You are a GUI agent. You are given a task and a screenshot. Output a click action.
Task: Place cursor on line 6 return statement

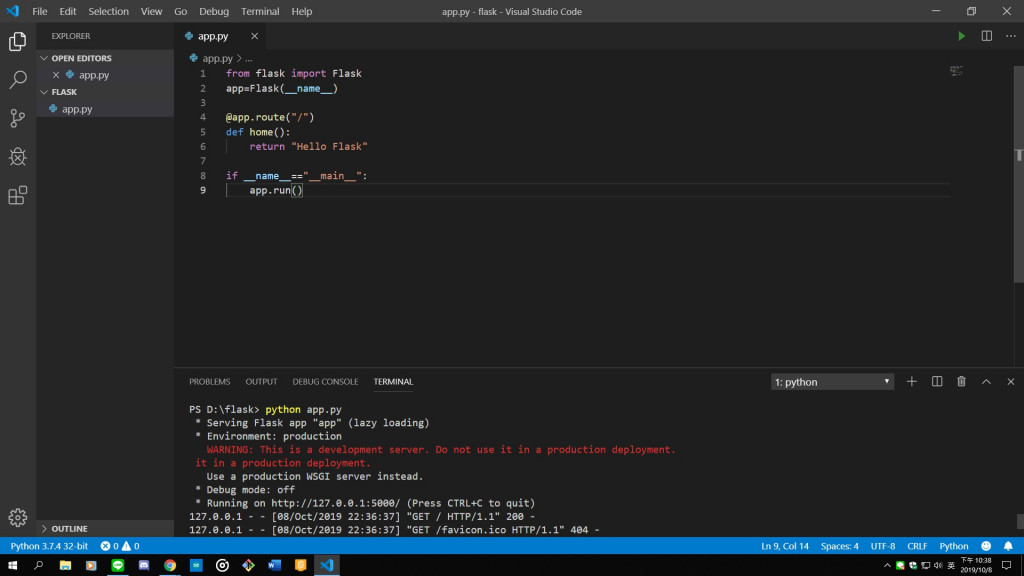click(308, 146)
